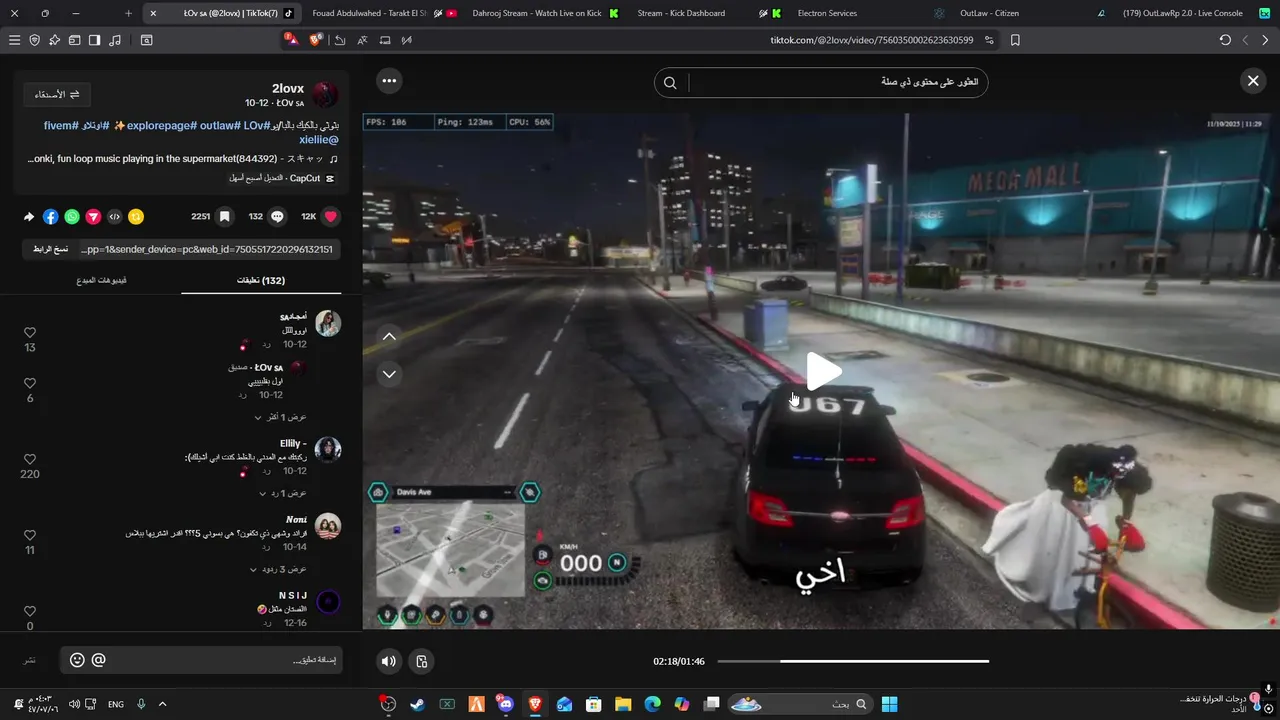The image size is (1280, 720).
Task: Insert a mention with the @ icon
Action: 98,660
